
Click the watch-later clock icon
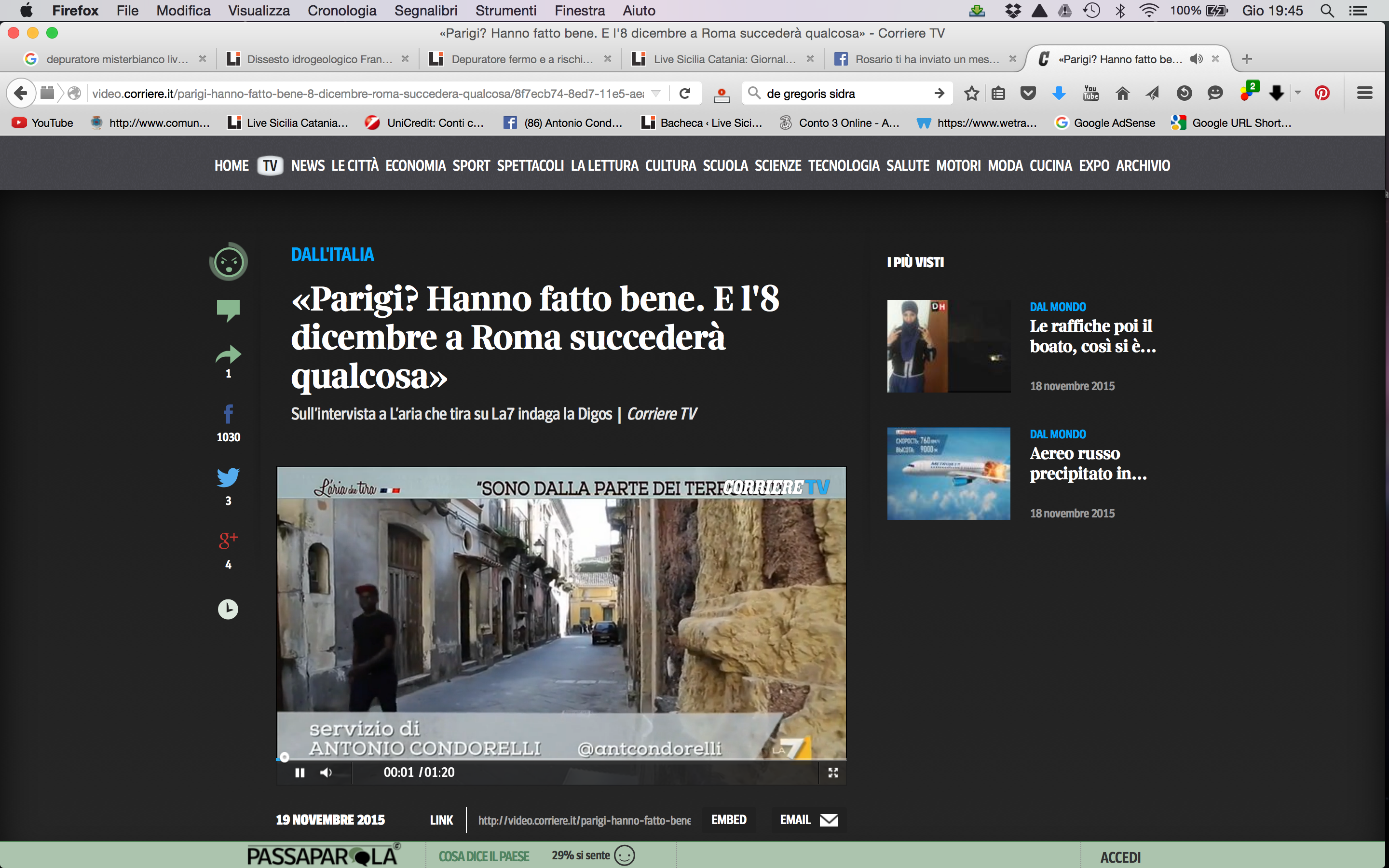click(228, 609)
